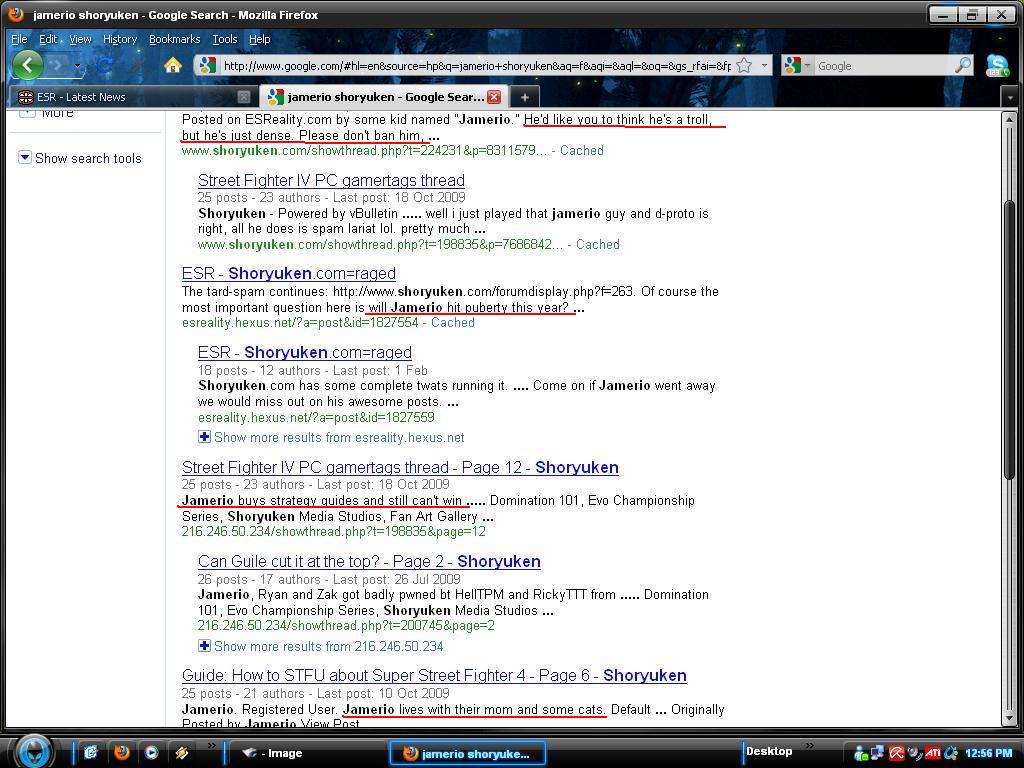Viewport: 1024px width, 768px height.
Task: Close the jamerio shoryuken Google Search tab
Action: coord(493,97)
